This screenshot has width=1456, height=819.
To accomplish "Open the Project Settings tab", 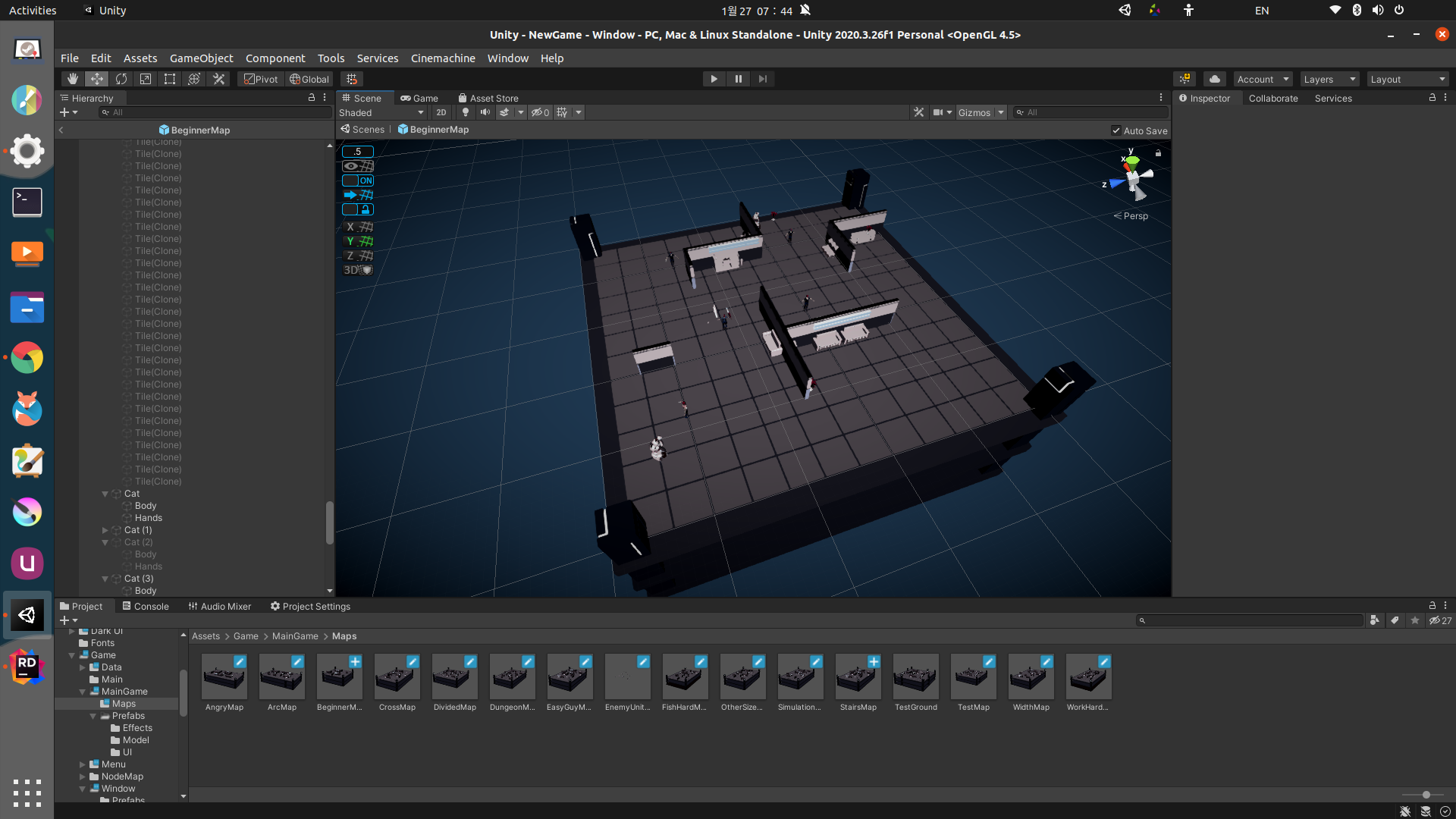I will coord(311,606).
